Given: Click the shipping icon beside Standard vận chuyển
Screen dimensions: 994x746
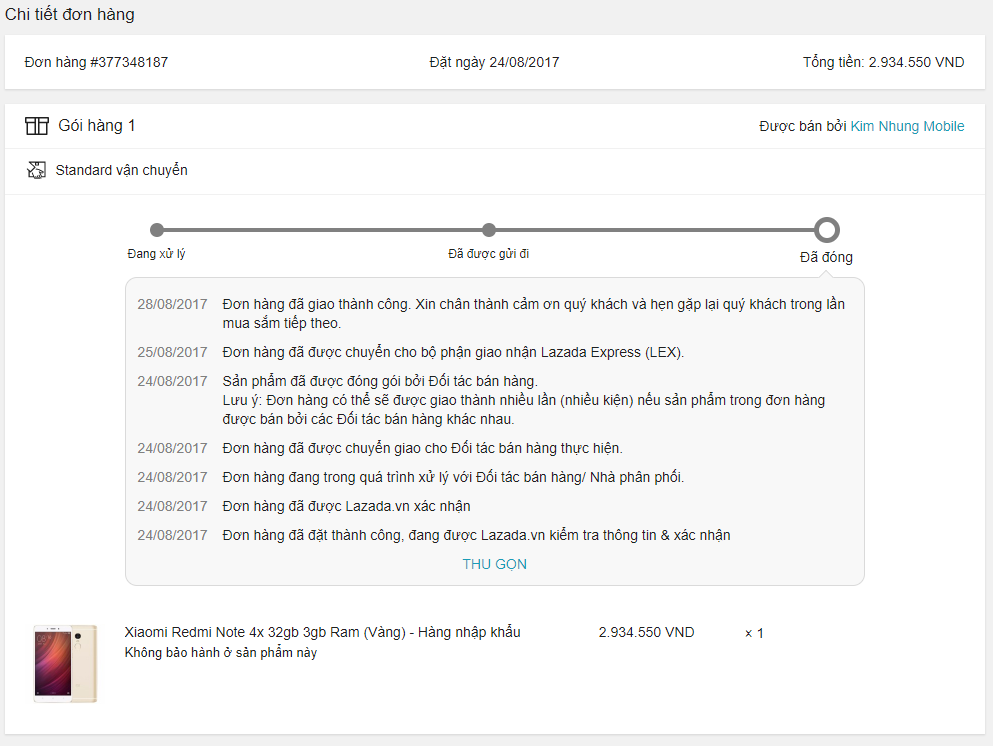Looking at the screenshot, I should coord(37,170).
